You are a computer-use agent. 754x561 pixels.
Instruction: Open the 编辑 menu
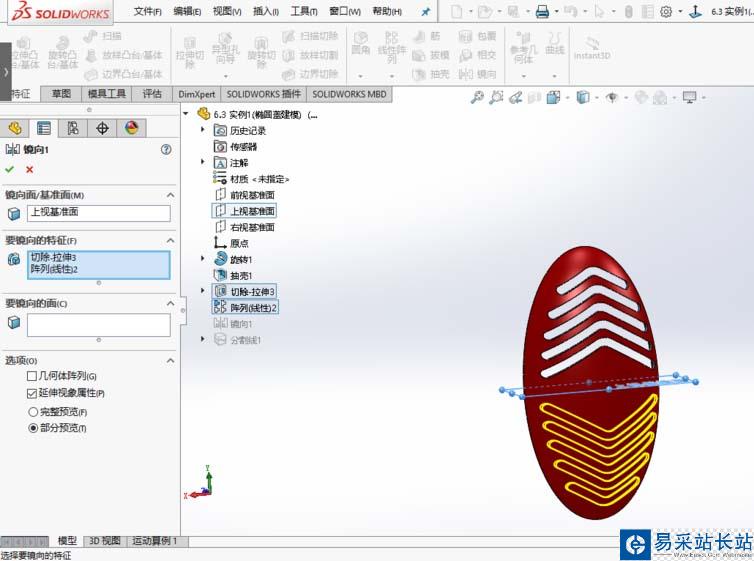(x=187, y=11)
